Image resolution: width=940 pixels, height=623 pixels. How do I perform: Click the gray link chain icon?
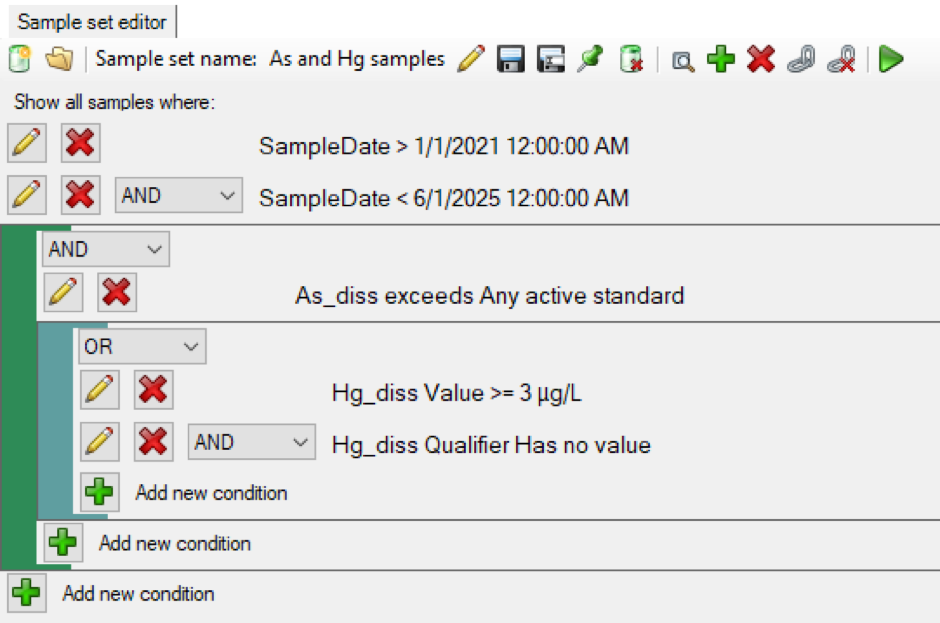pos(802,59)
